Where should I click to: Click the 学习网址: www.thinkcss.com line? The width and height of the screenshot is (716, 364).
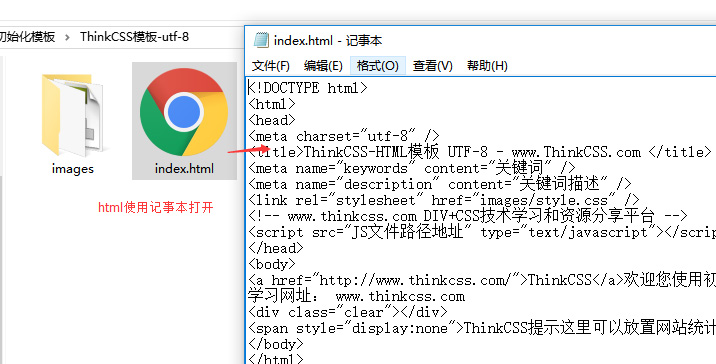coord(356,296)
